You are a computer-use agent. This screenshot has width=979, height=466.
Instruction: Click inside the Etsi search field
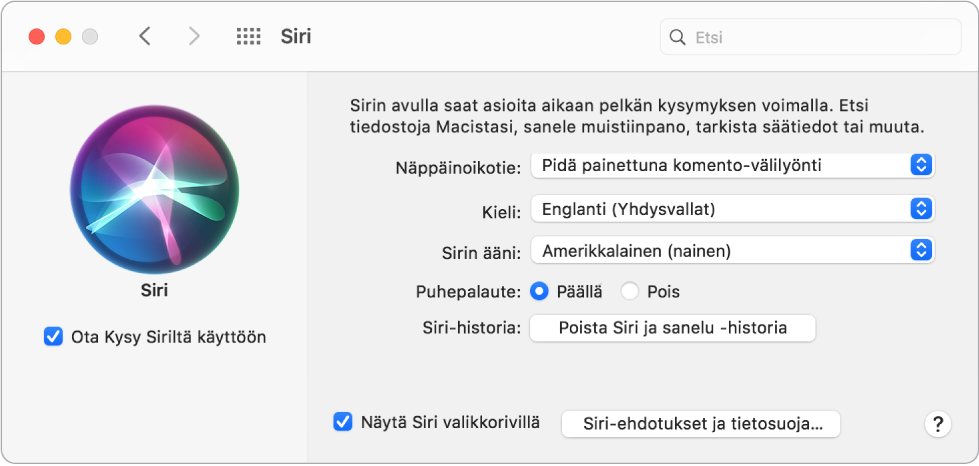pos(810,37)
